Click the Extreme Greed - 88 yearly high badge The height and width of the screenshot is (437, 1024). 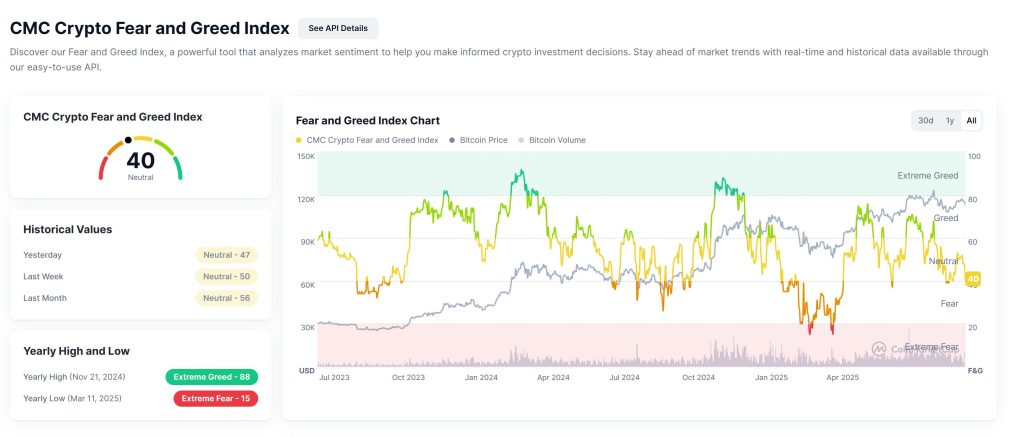[212, 377]
